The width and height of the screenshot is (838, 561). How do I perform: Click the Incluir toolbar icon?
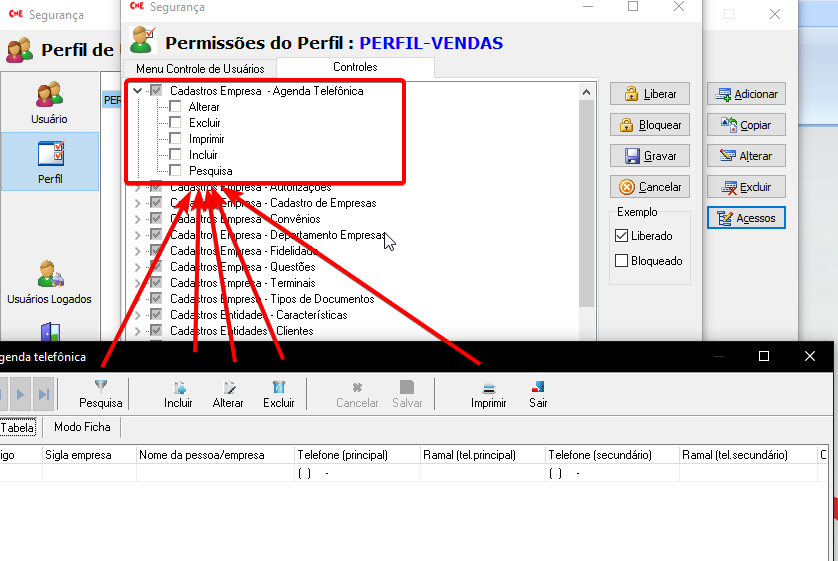click(179, 387)
